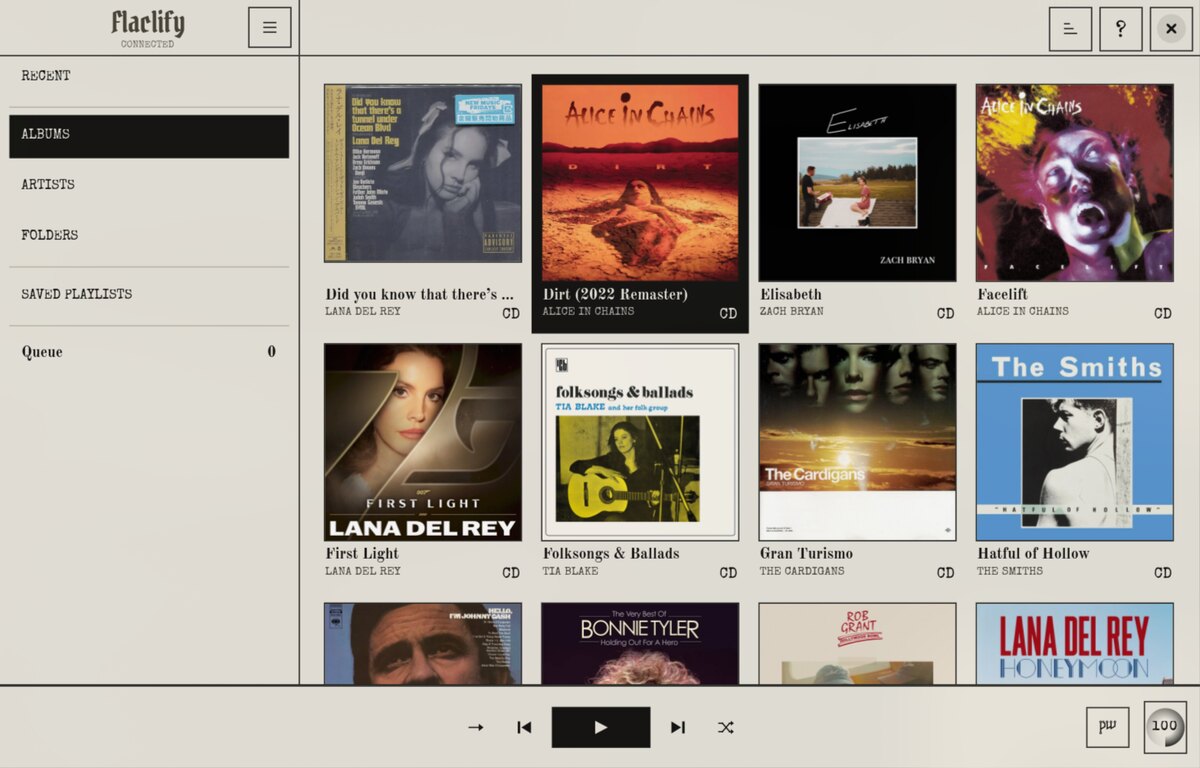This screenshot has width=1200, height=768.
Task: Toggle the sequential play arrow mode
Action: click(476, 727)
